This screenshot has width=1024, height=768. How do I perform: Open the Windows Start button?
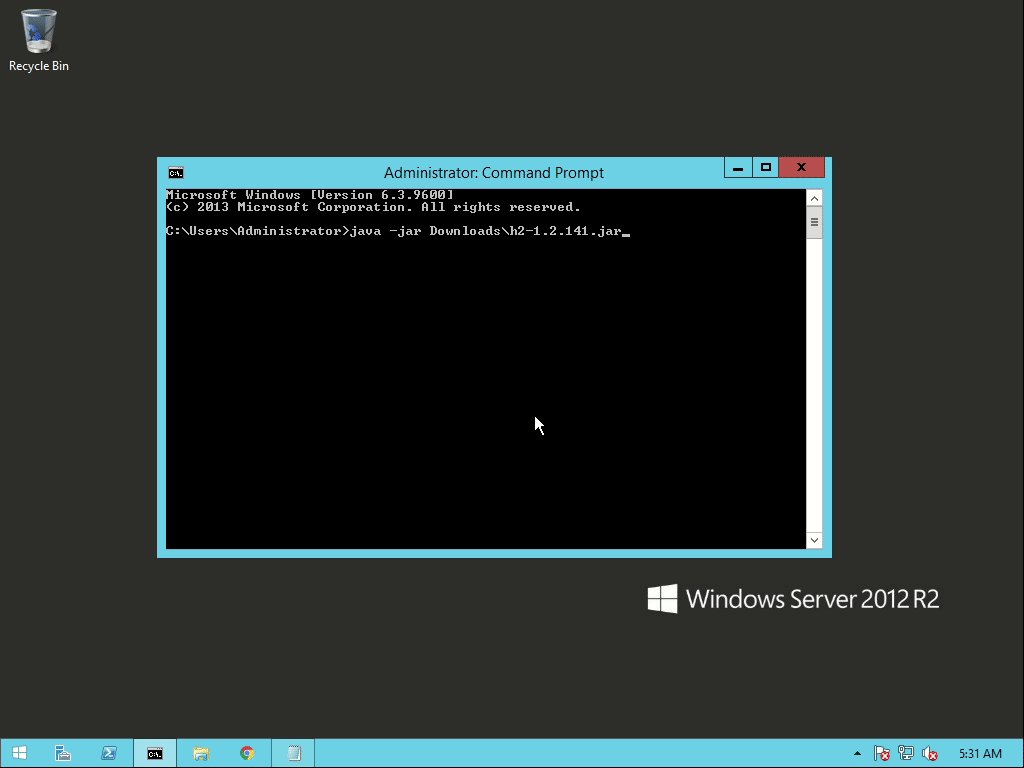click(19, 753)
